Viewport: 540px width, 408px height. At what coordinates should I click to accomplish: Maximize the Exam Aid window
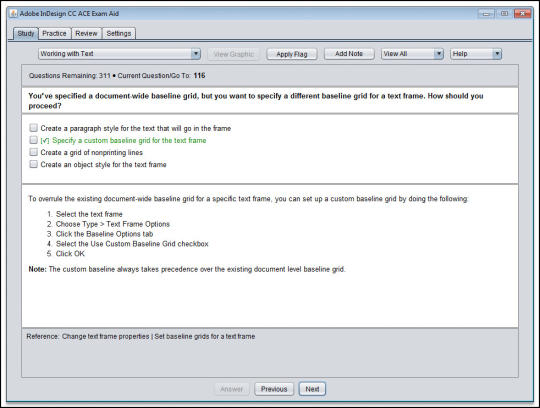504,14
